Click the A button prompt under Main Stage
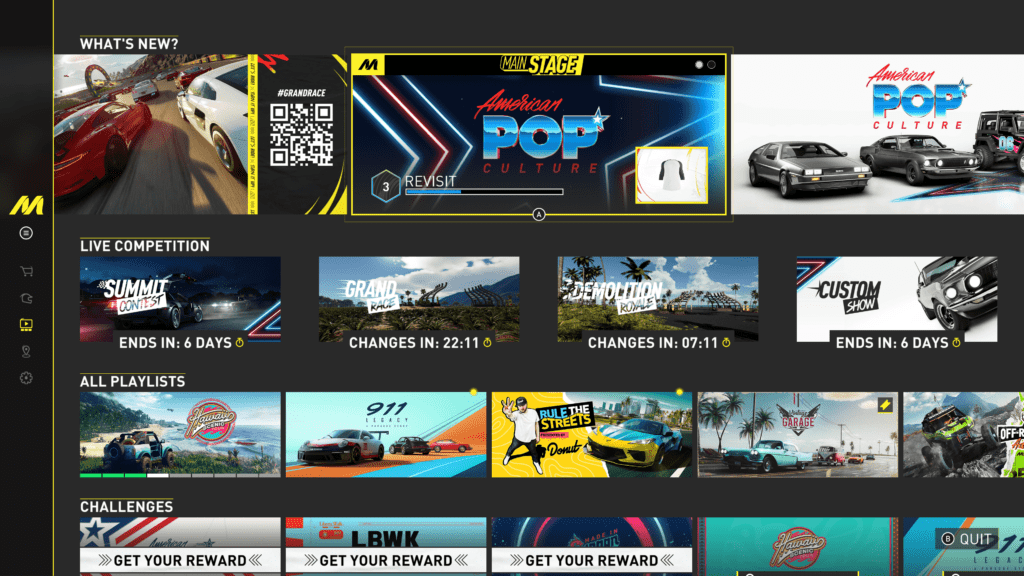 tap(539, 214)
